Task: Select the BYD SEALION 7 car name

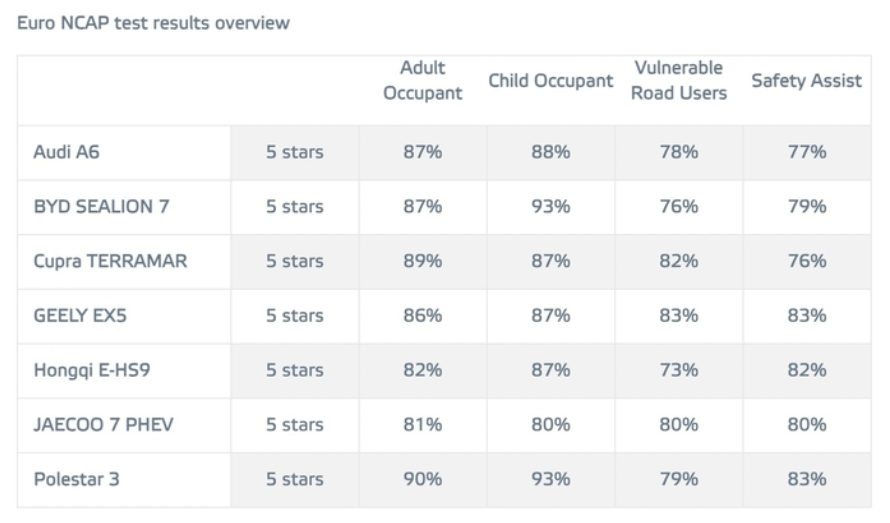Action: [101, 207]
